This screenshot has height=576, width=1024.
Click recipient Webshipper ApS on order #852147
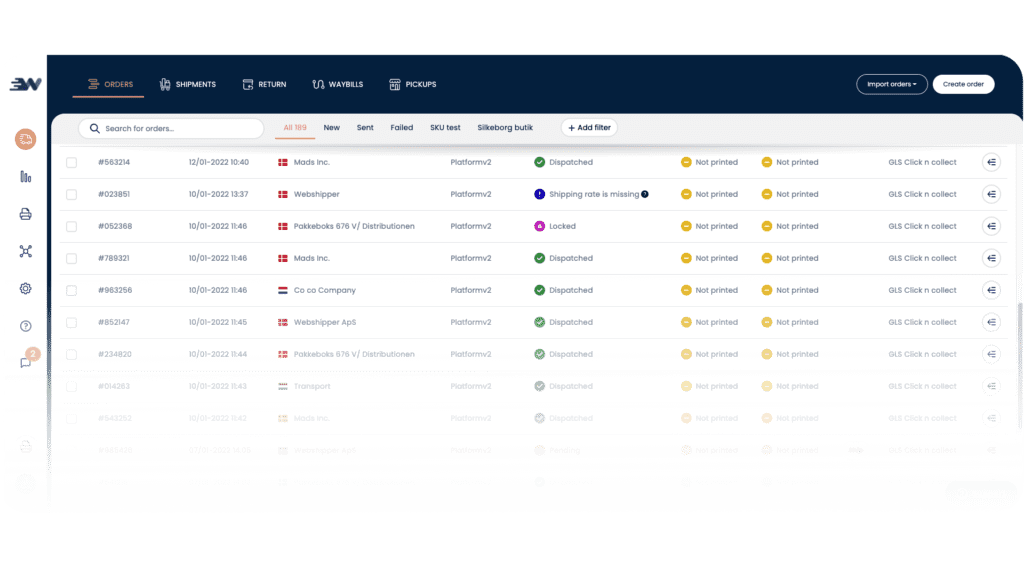tap(325, 322)
